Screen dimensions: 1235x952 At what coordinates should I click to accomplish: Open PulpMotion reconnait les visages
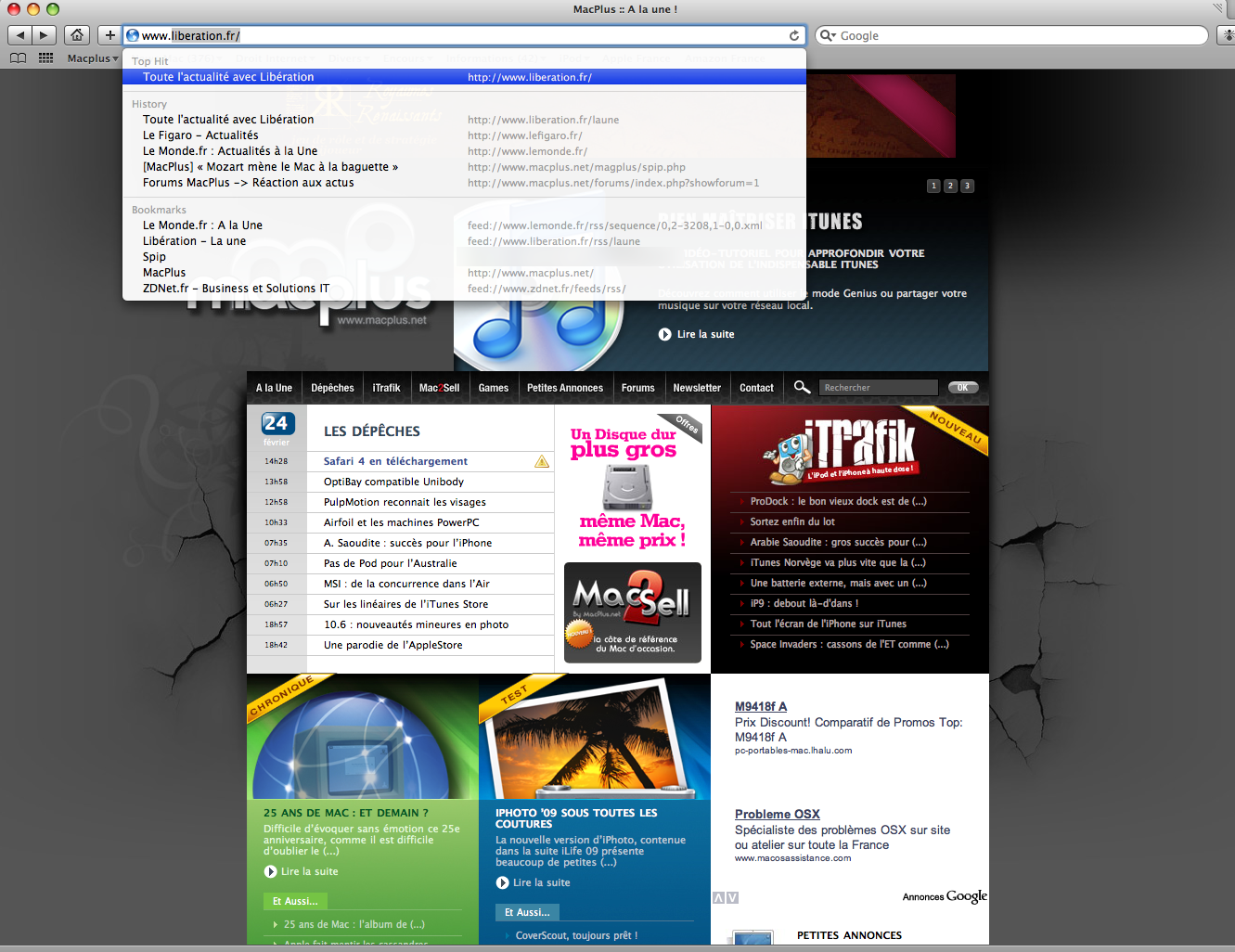click(405, 502)
